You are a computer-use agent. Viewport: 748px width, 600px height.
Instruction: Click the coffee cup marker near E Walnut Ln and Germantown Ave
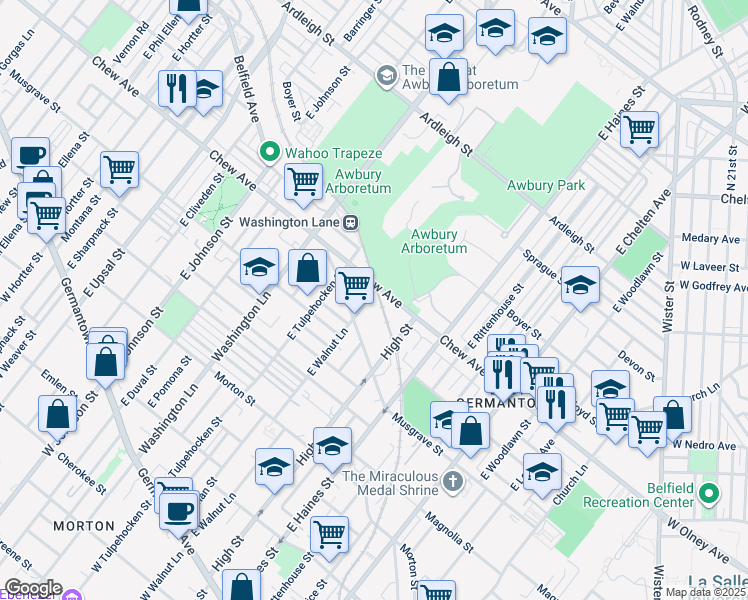point(179,513)
